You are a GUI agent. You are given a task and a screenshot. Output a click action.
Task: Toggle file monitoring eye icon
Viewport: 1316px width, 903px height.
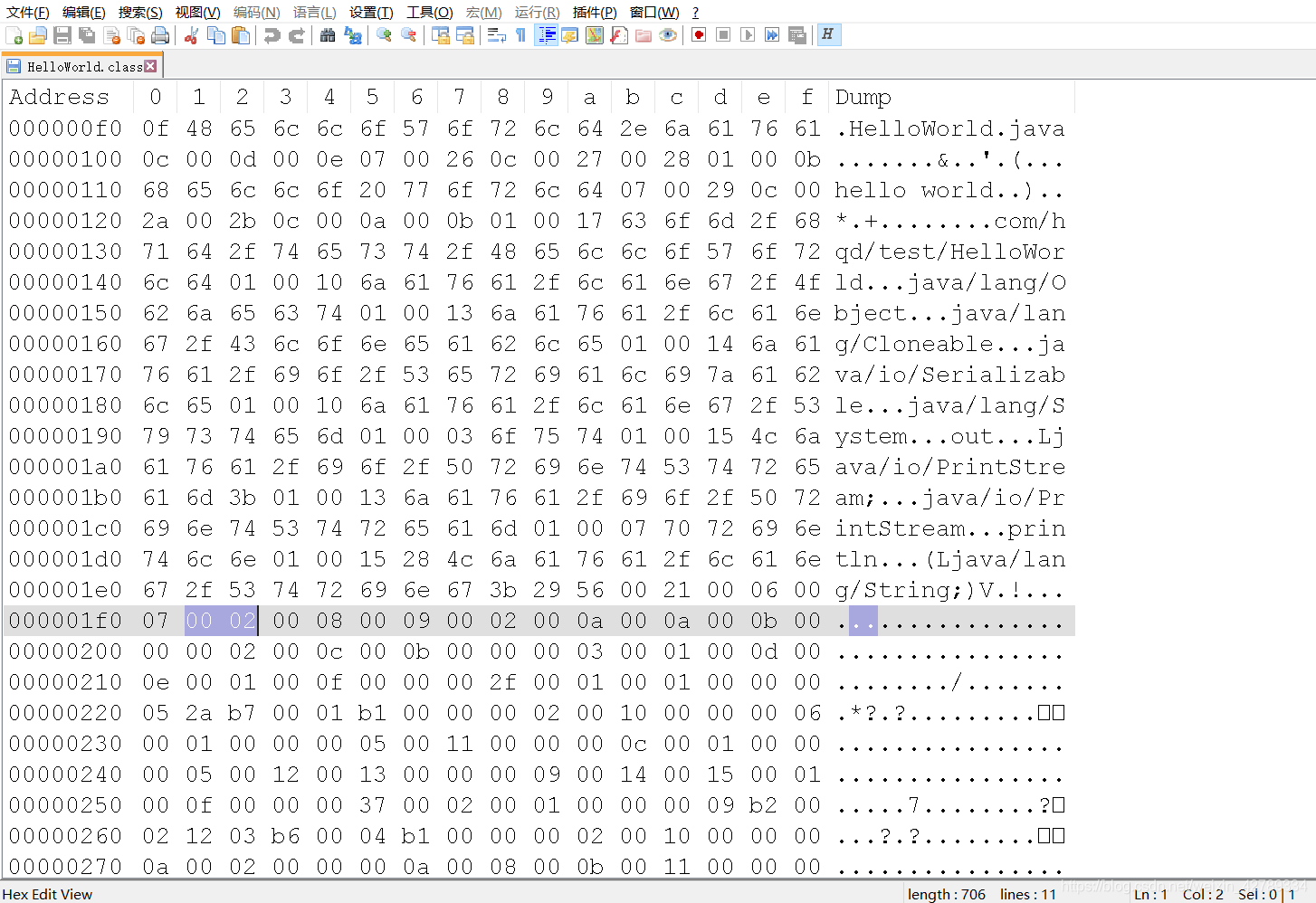(668, 35)
